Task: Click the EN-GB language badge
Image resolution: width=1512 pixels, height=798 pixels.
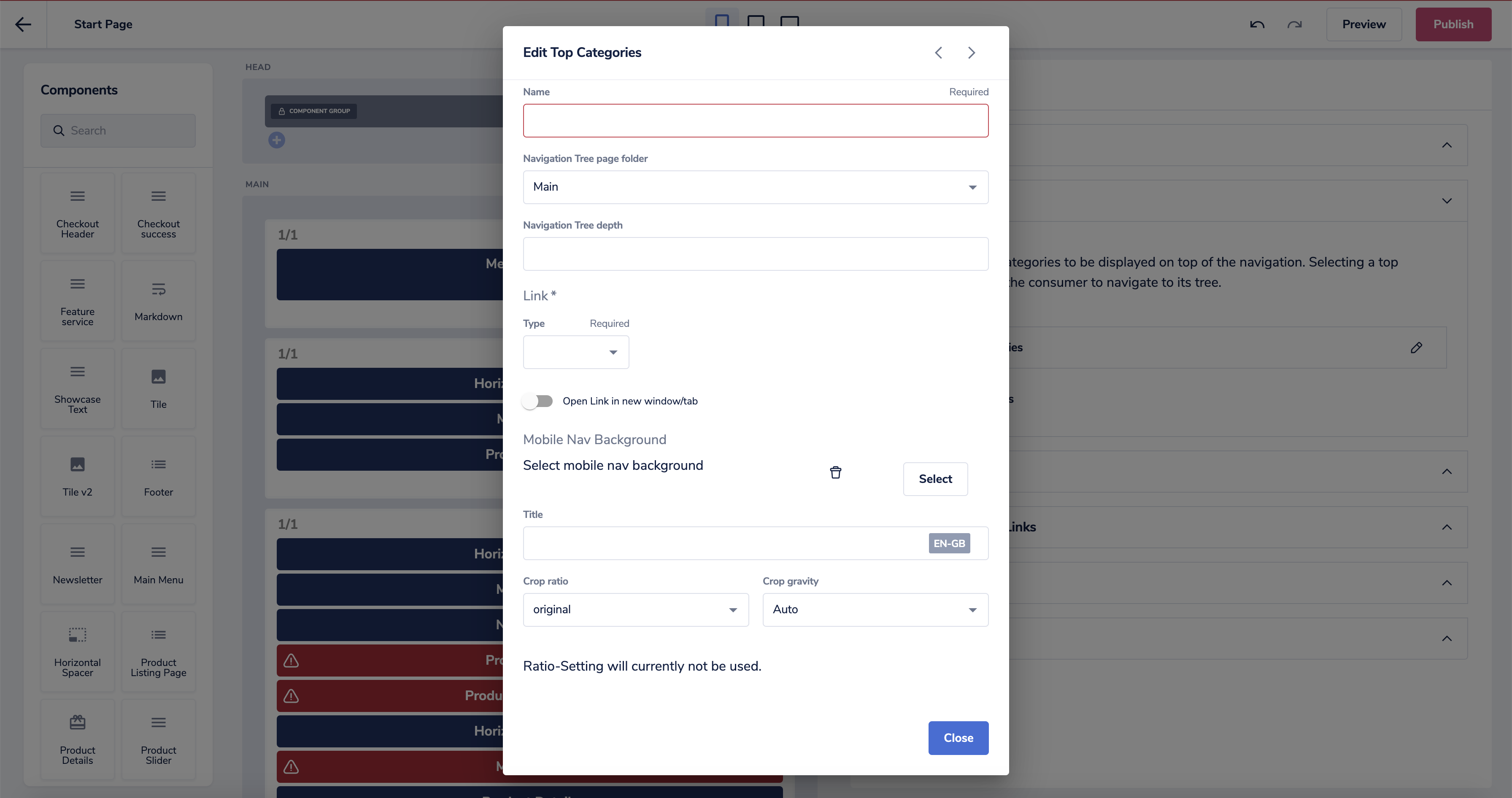Action: pyautogui.click(x=949, y=543)
